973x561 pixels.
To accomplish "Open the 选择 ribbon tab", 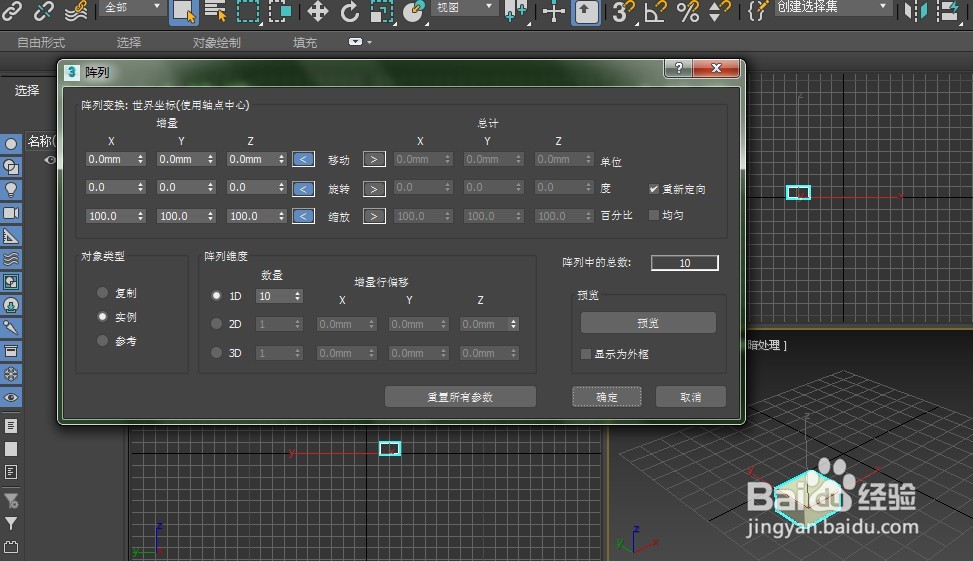I will [x=129, y=42].
